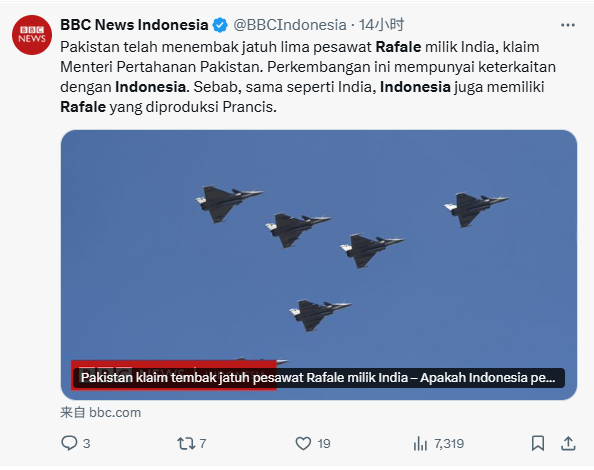Click the article headline caption overlay
The image size is (594, 470).
tap(318, 378)
